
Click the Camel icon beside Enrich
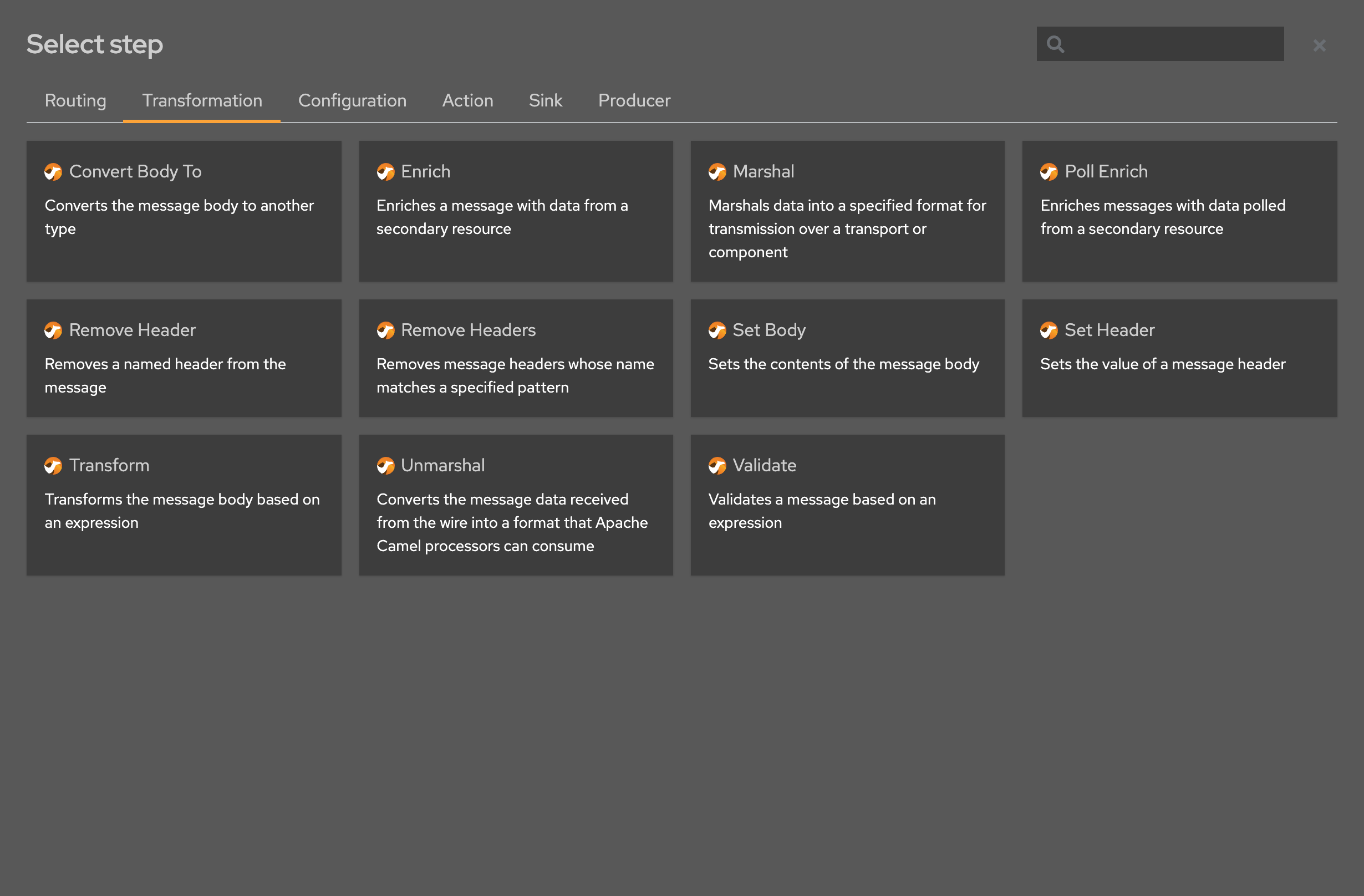click(385, 171)
